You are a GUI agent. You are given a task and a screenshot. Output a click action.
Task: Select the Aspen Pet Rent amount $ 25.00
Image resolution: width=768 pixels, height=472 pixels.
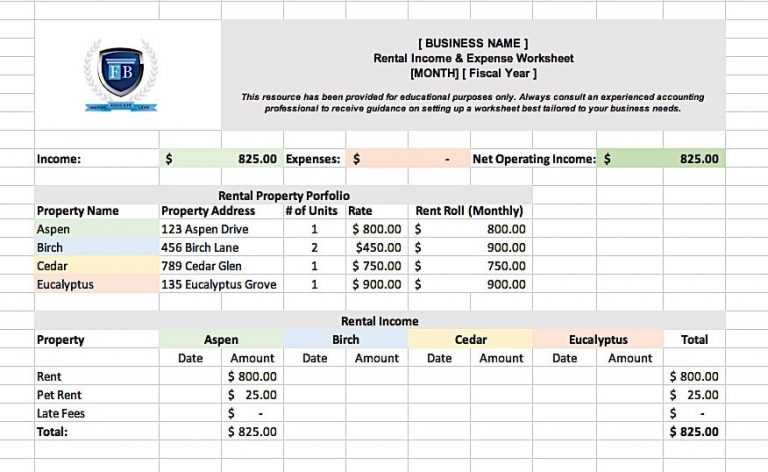pyautogui.click(x=252, y=395)
